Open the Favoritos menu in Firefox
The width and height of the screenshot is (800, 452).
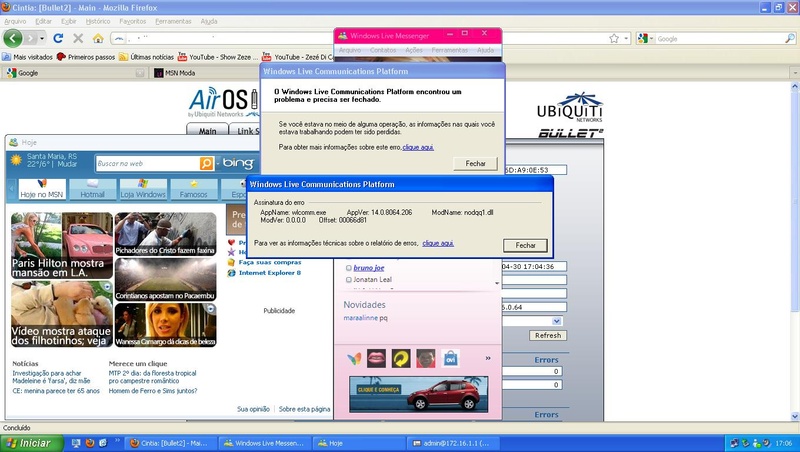point(133,21)
